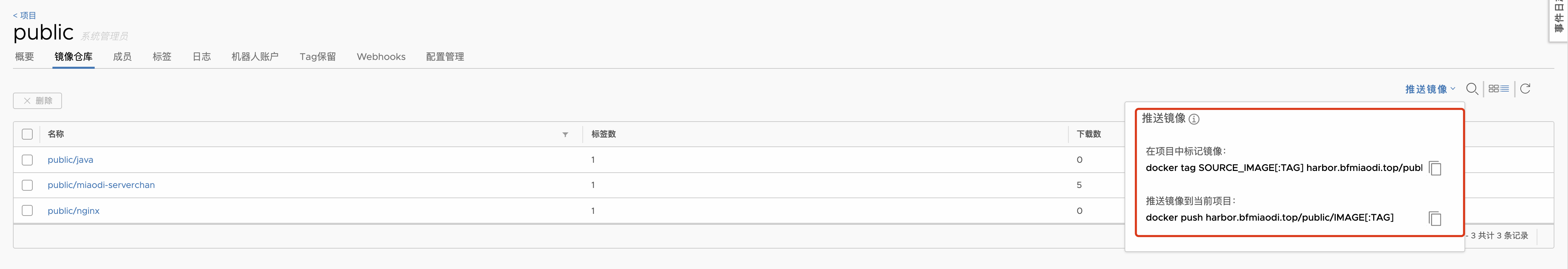Screen dimensions: 1568x269
Task: Open the Webhooks tab
Action: coord(381,57)
